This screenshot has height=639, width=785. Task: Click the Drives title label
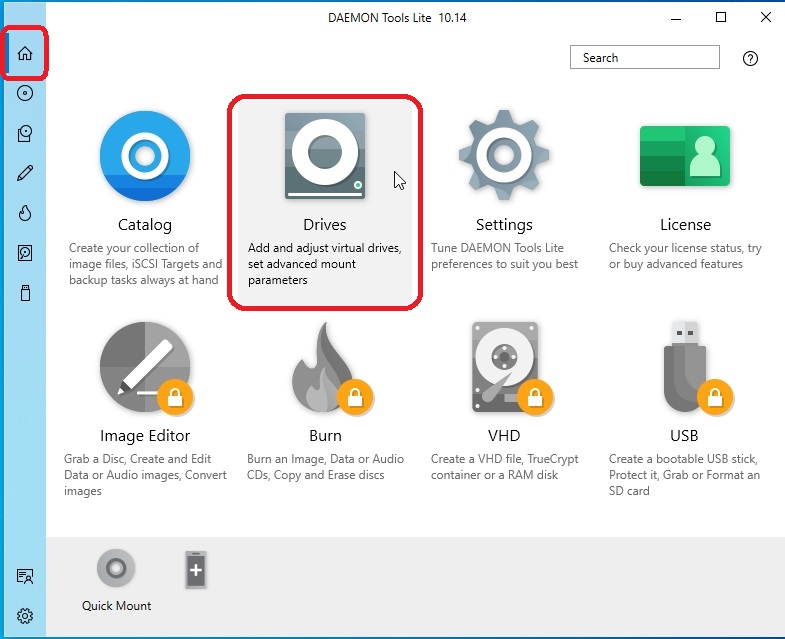(325, 224)
